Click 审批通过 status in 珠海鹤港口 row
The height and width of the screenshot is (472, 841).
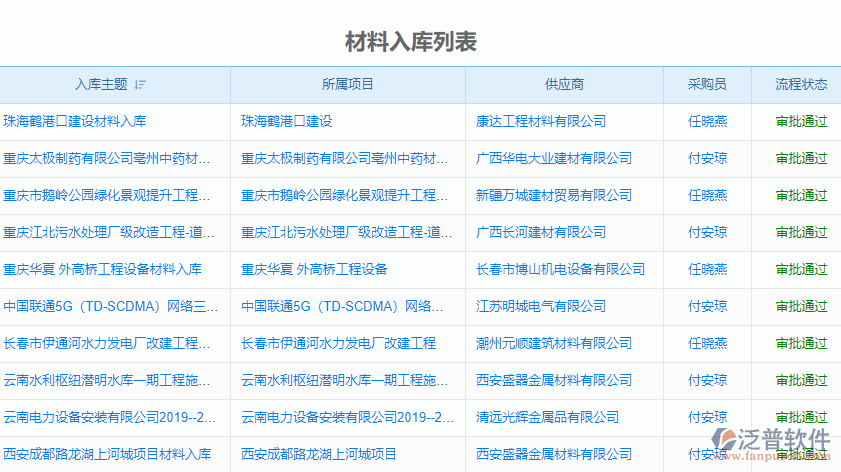point(802,122)
